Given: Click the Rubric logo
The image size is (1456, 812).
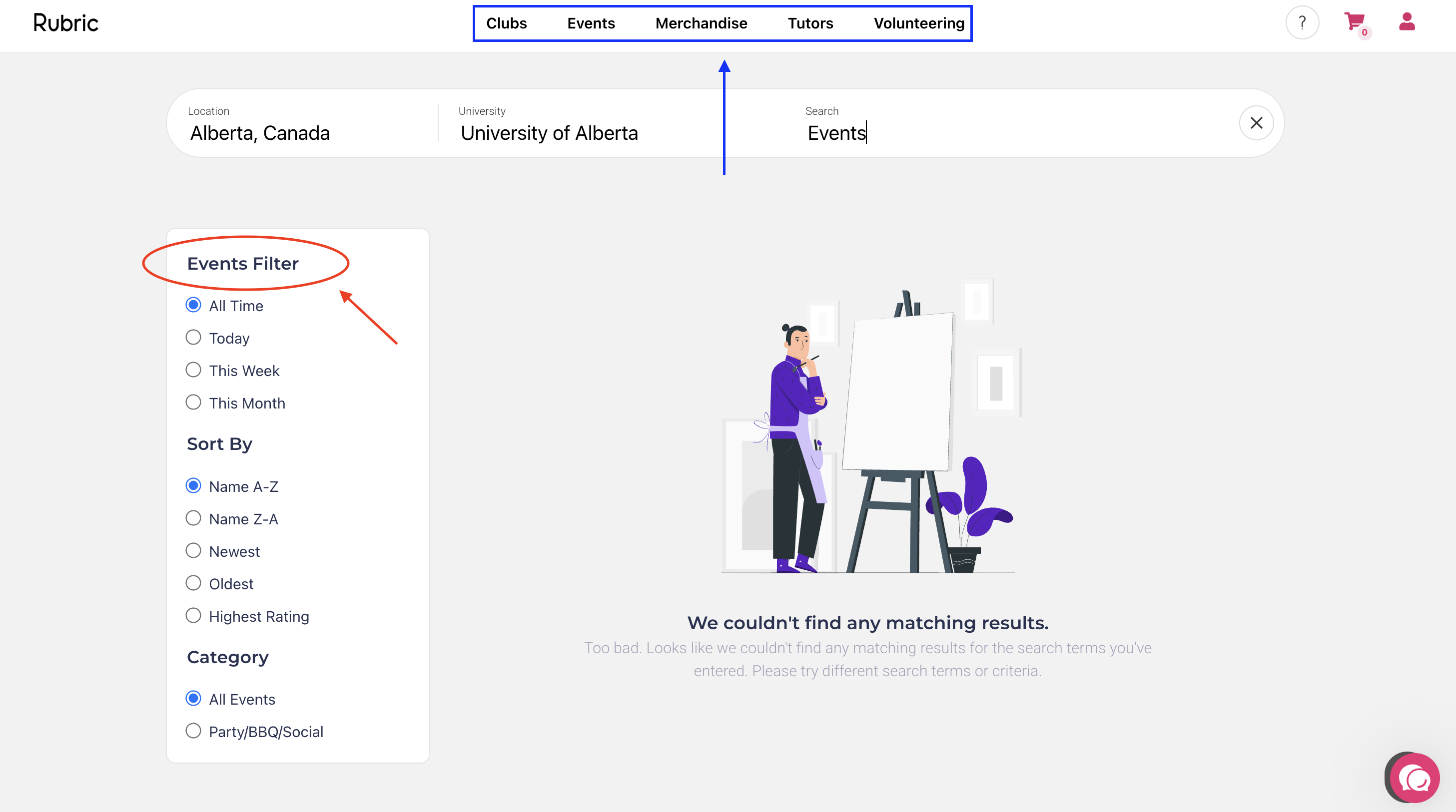Looking at the screenshot, I should click(x=65, y=23).
